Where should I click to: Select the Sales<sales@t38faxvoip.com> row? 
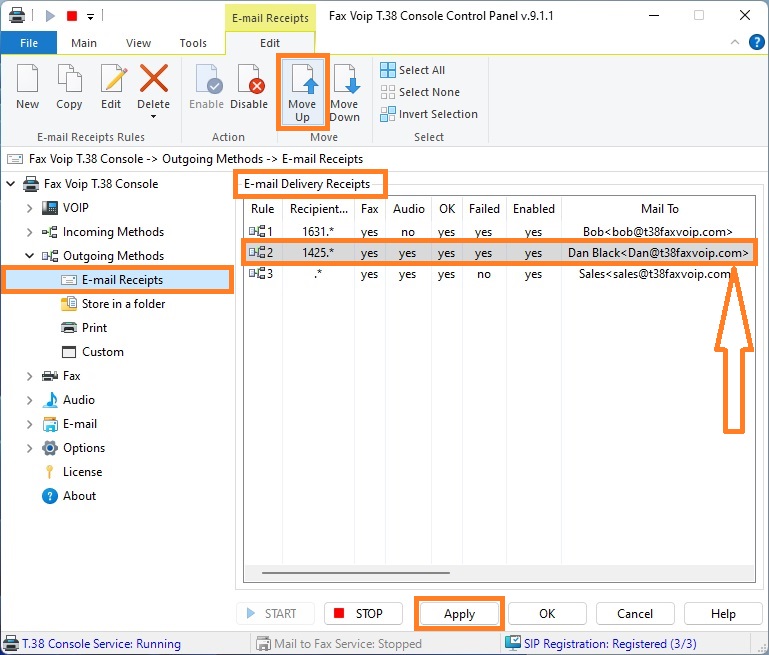(x=499, y=274)
